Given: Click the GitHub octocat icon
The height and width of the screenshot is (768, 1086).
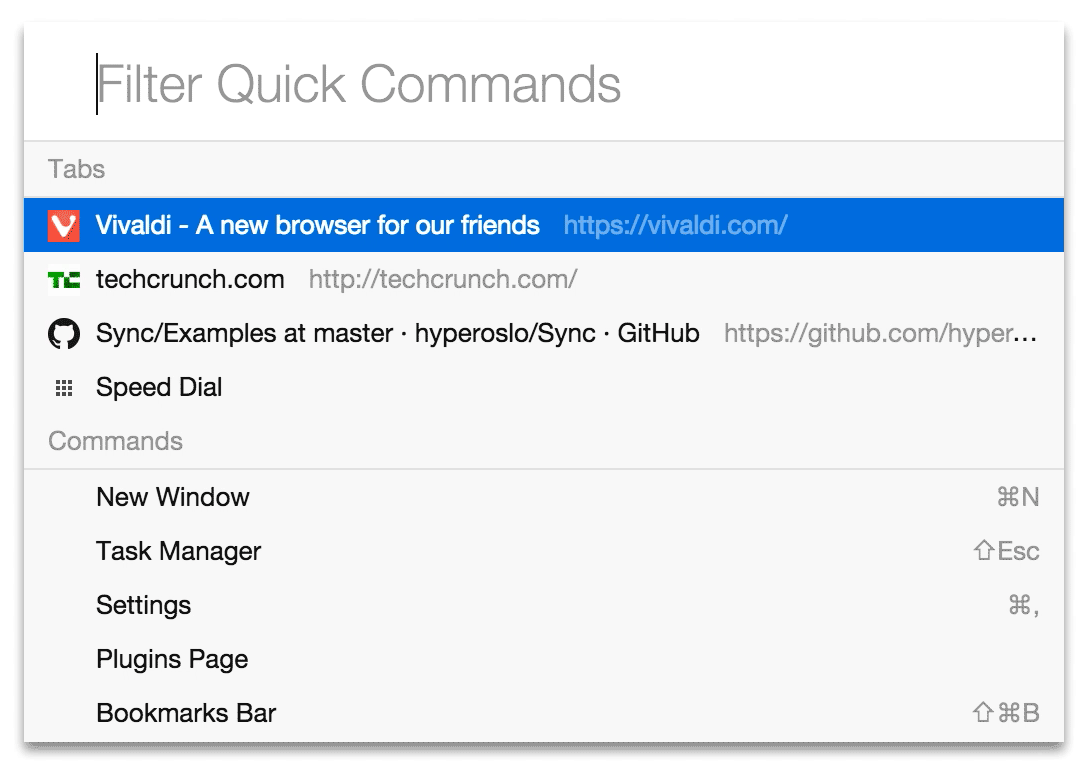Looking at the screenshot, I should (x=63, y=334).
